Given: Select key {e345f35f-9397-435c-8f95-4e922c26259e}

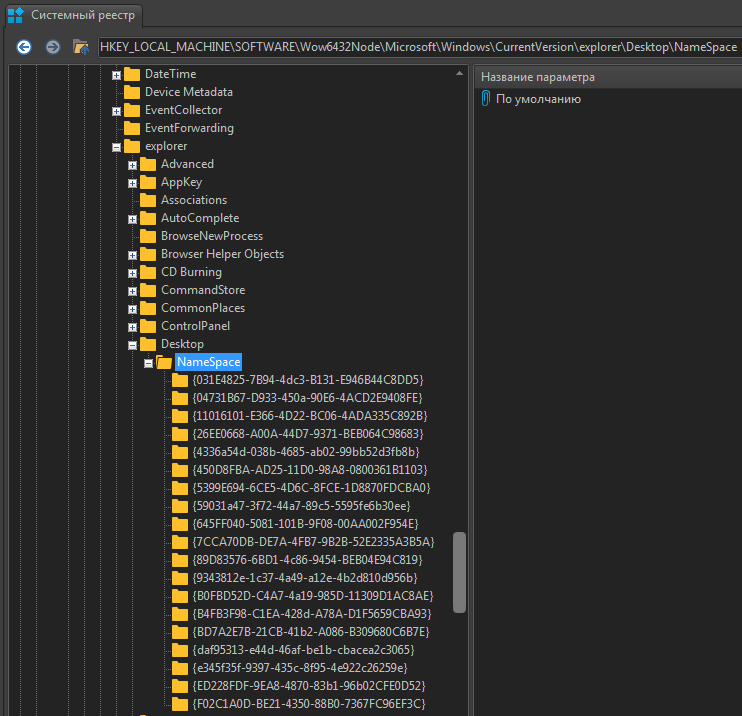Looking at the screenshot, I should click(x=300, y=667).
